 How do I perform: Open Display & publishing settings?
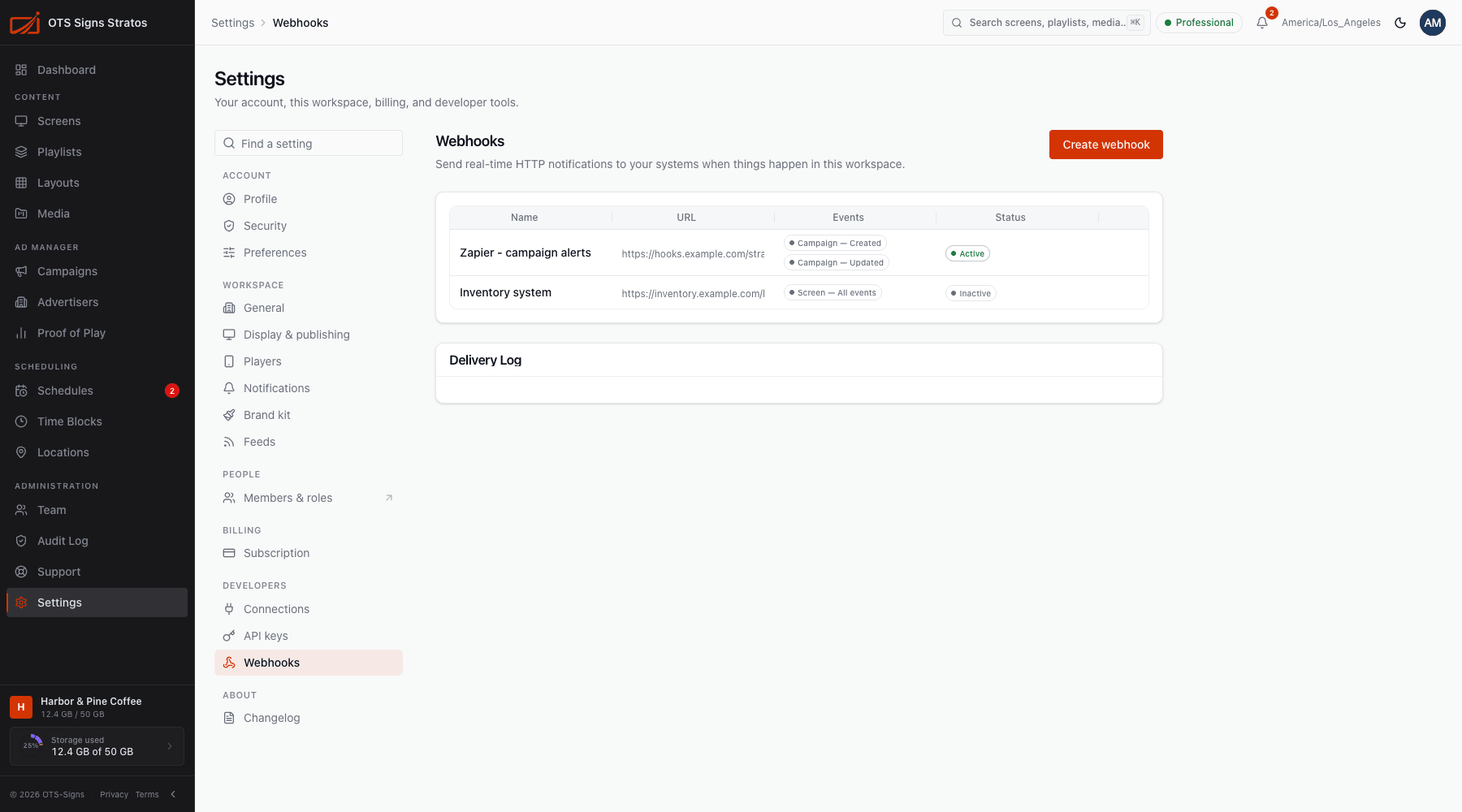[309, 335]
